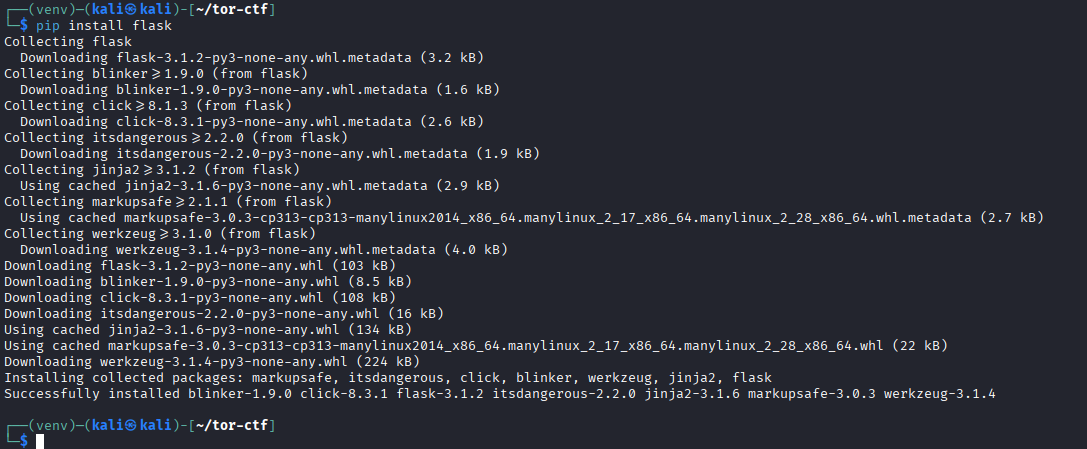The height and width of the screenshot is (449, 1087).
Task: Click '~/tor-ctf' directory in the top prompt
Action: click(234, 9)
